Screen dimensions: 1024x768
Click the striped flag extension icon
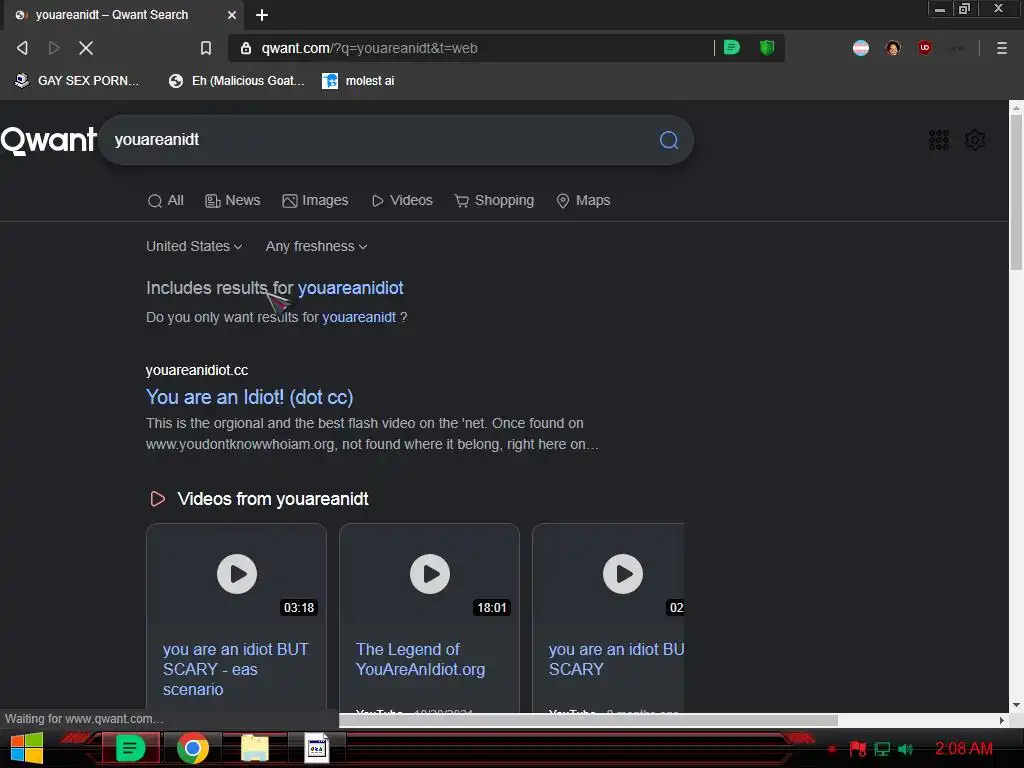861,48
